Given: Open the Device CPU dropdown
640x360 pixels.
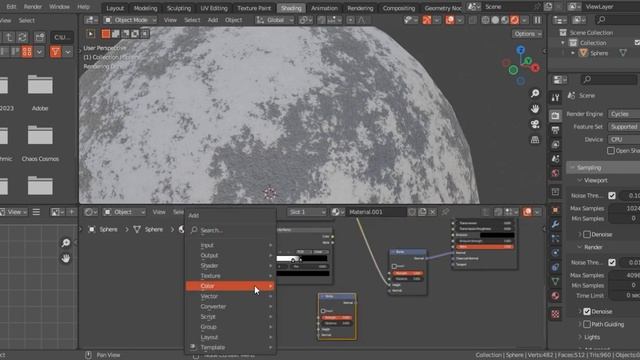Looking at the screenshot, I should tap(624, 139).
